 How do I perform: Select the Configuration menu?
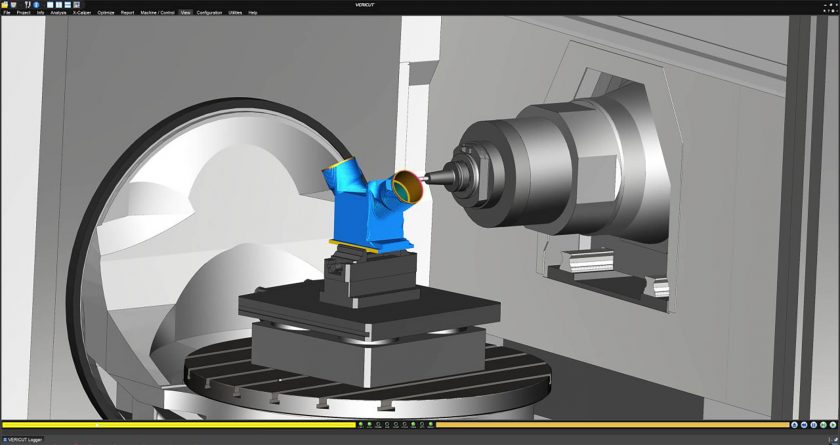pos(209,13)
